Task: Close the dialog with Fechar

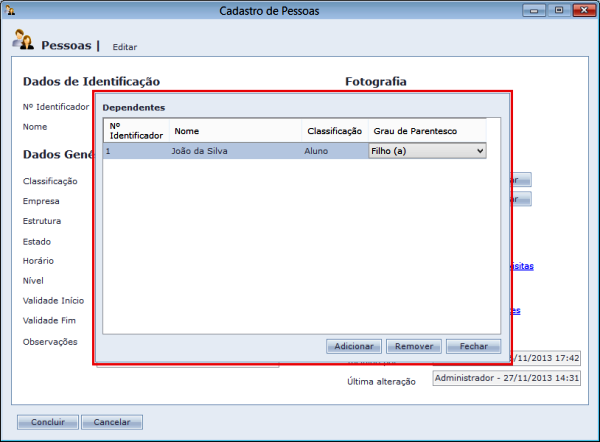Action: coord(473,346)
